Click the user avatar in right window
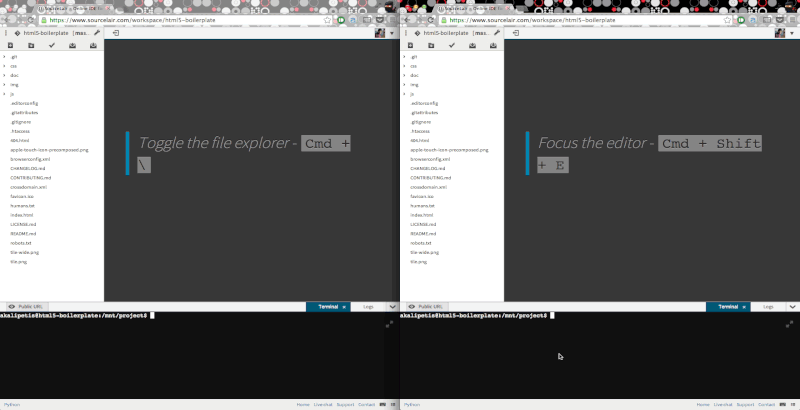The height and width of the screenshot is (410, 800). point(780,33)
